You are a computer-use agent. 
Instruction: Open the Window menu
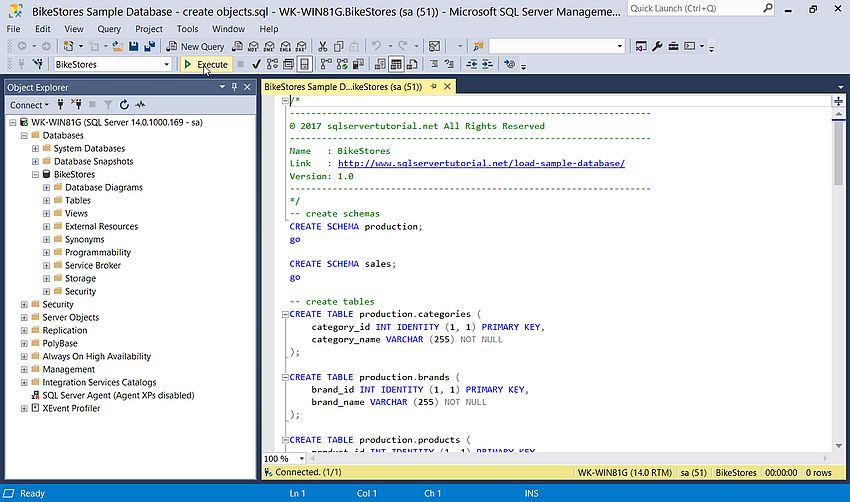point(228,29)
